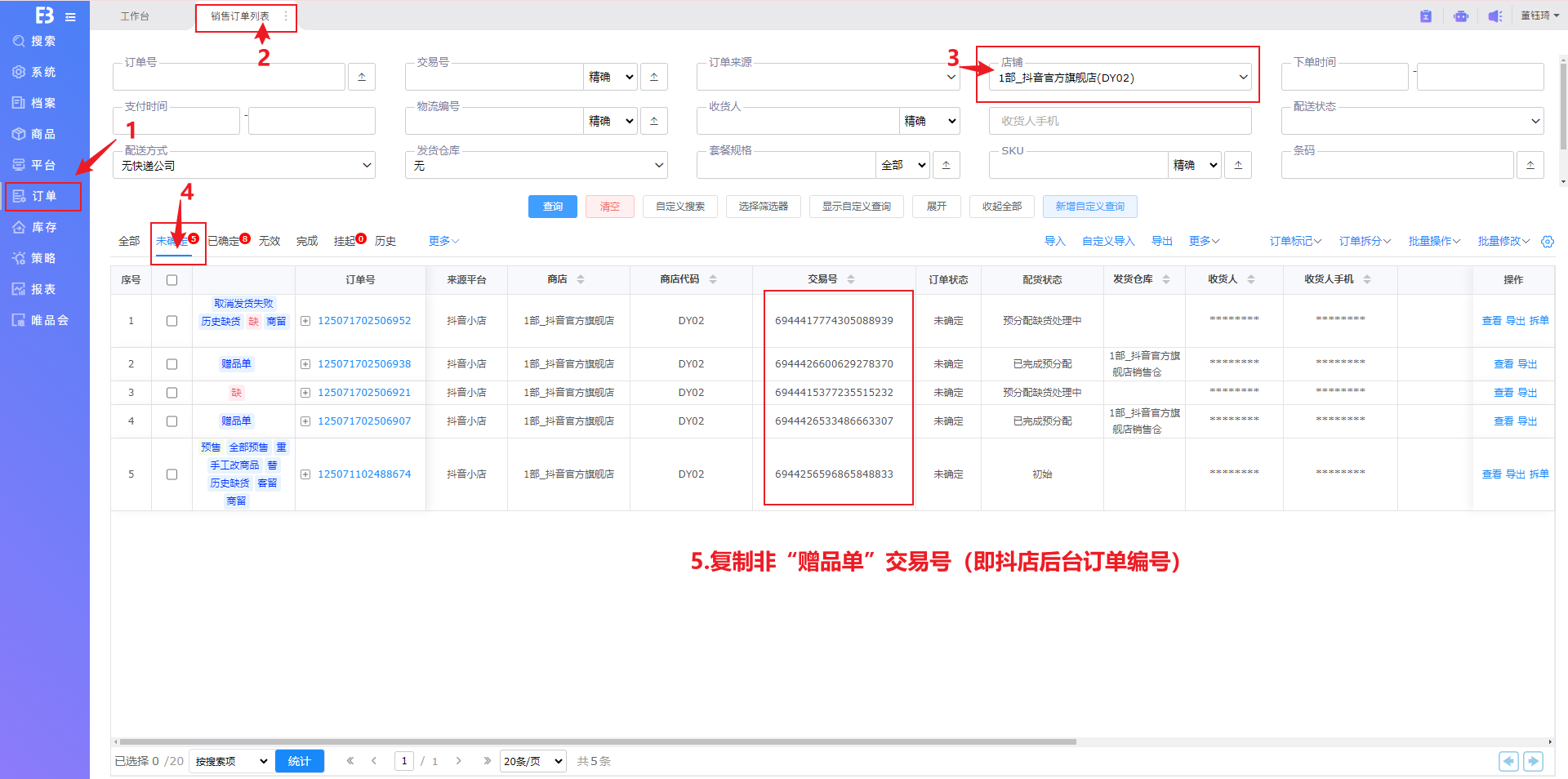Expand the 配送方式 dropdown showing 无快递公司
This screenshot has height=779, width=1568.
pos(245,166)
